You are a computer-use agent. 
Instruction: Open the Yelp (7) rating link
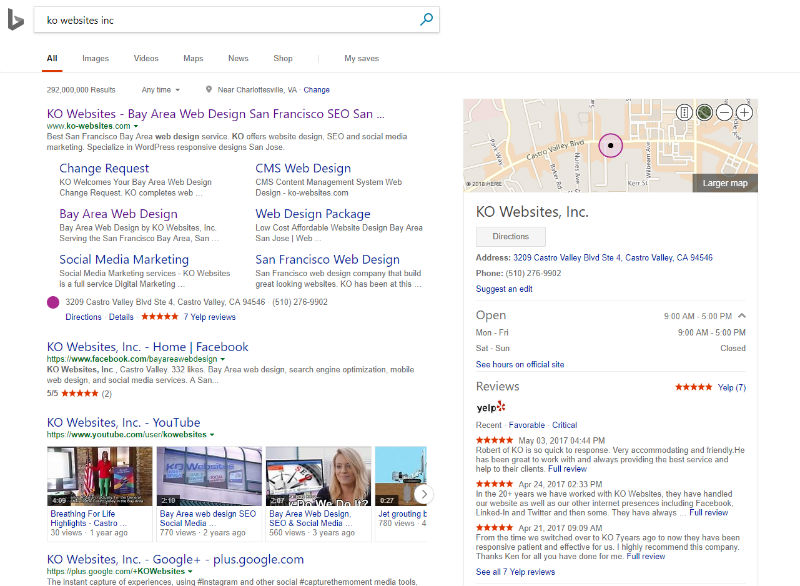coord(732,387)
